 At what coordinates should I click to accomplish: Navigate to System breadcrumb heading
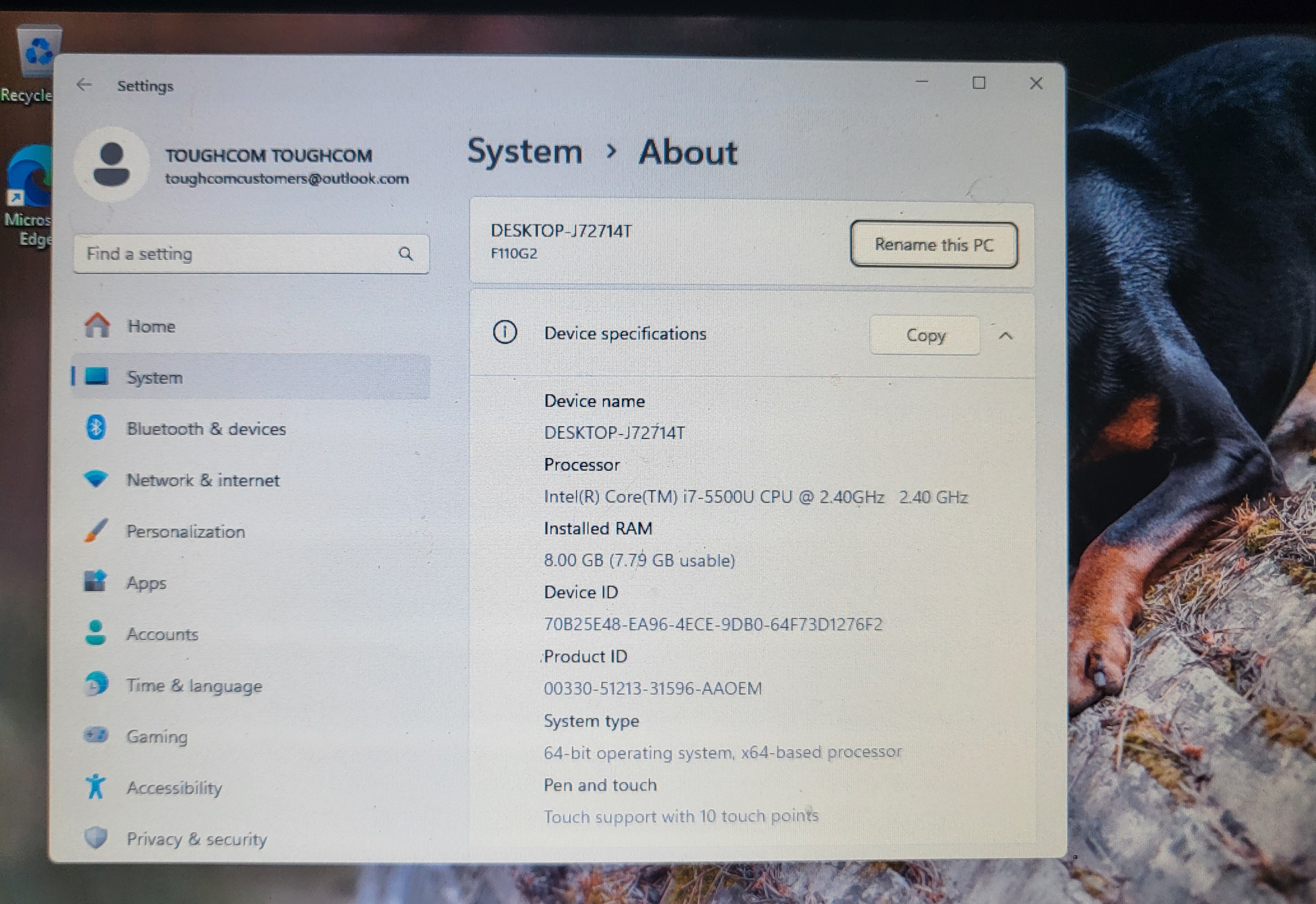[525, 152]
